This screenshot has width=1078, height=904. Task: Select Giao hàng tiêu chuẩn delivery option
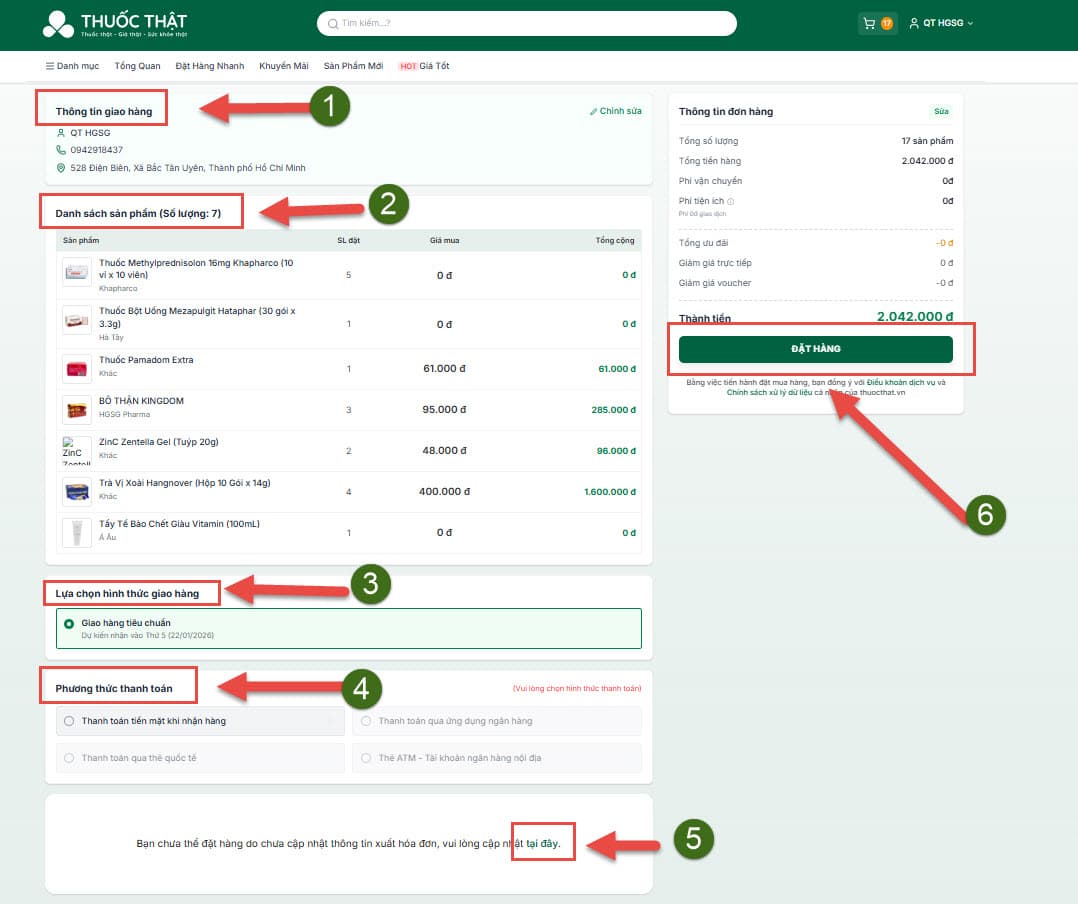[69, 624]
